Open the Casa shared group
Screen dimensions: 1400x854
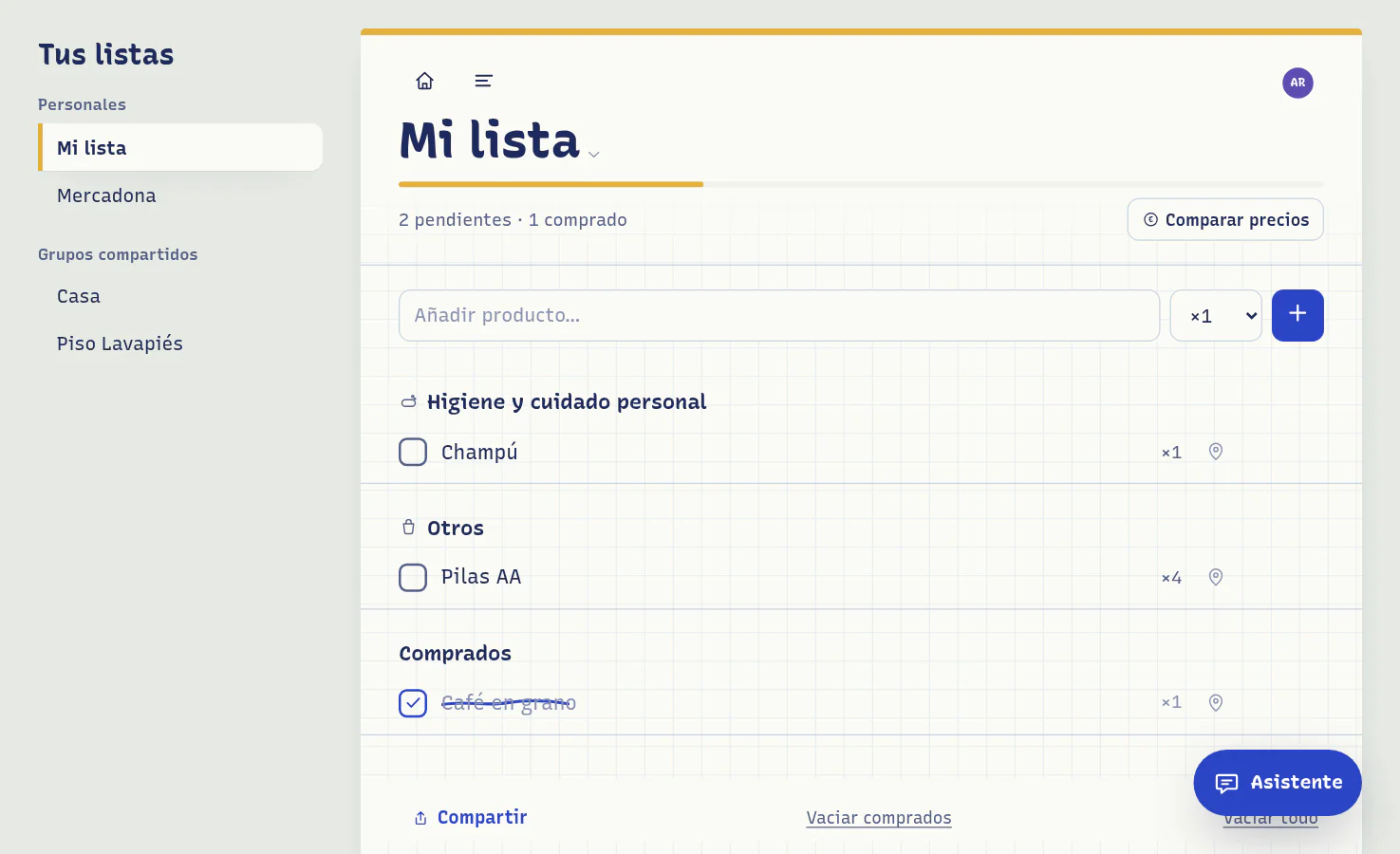180,296
